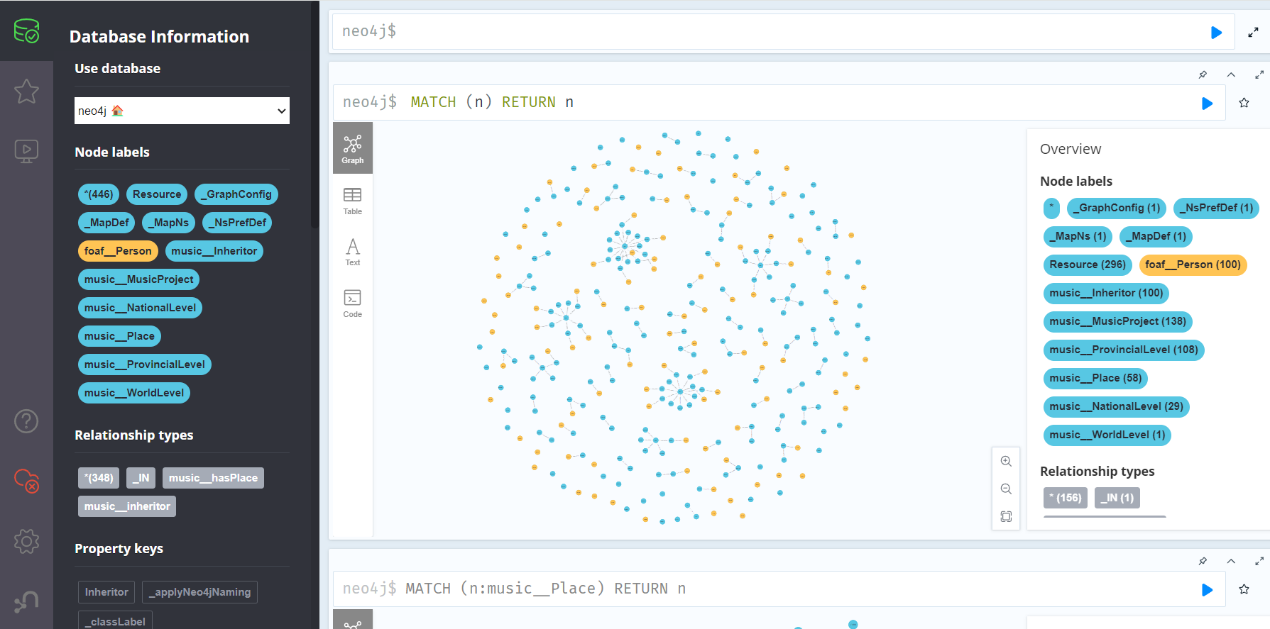The height and width of the screenshot is (629, 1270).
Task: Open the Use database dropdown
Action: click(x=182, y=111)
